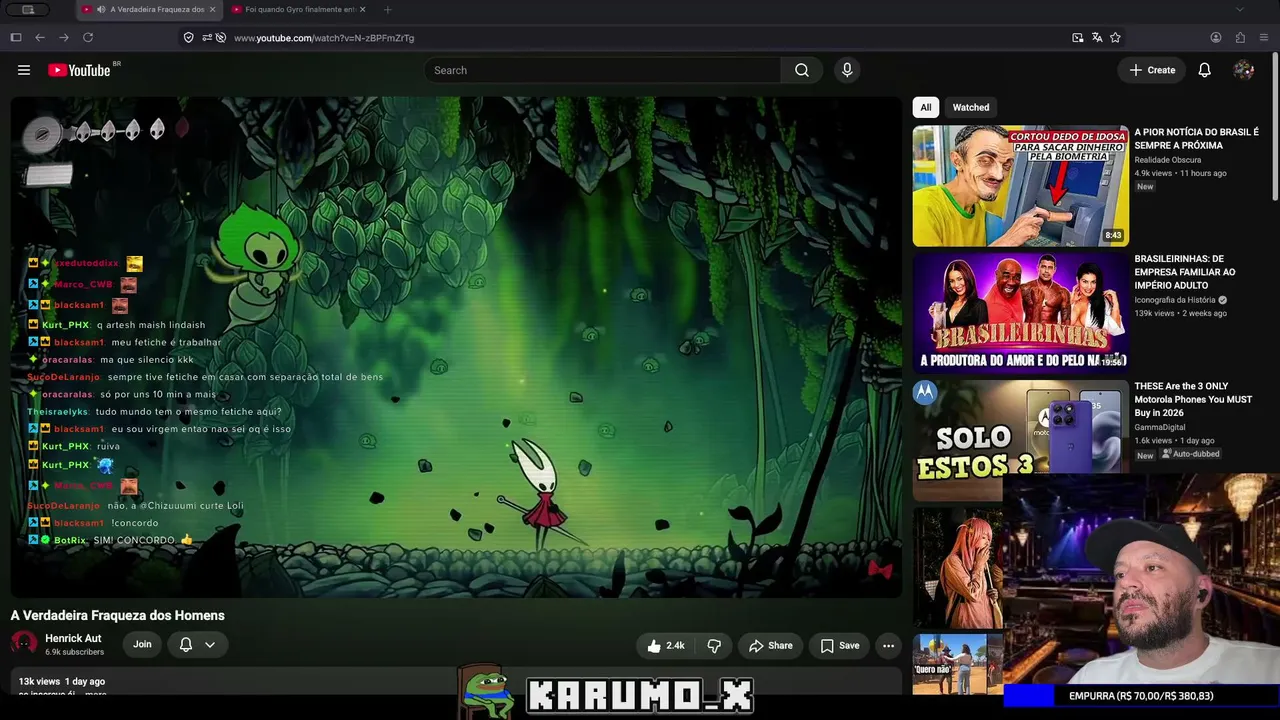Click the video title 'A Verdadeira Fraqueza dos Homens'
This screenshot has width=1280, height=720.
click(x=118, y=616)
